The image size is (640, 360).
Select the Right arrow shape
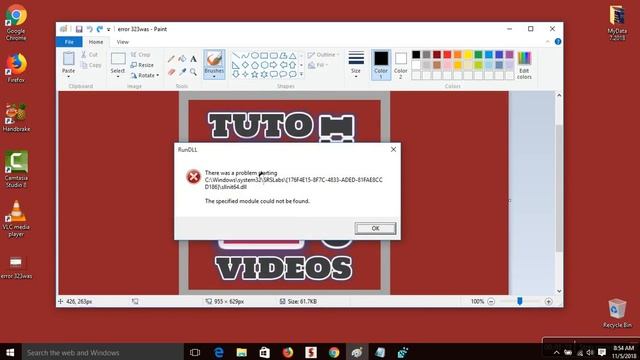point(273,65)
